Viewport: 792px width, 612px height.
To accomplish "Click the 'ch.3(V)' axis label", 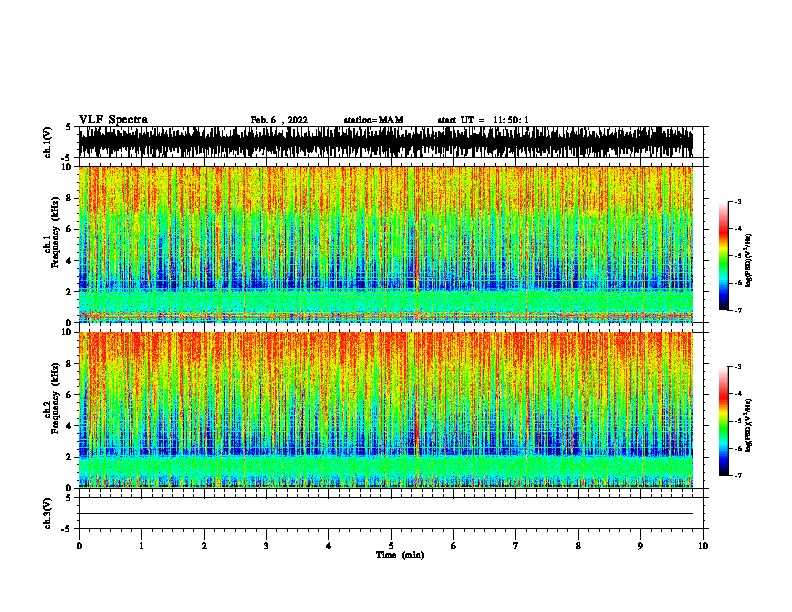I will point(47,513).
